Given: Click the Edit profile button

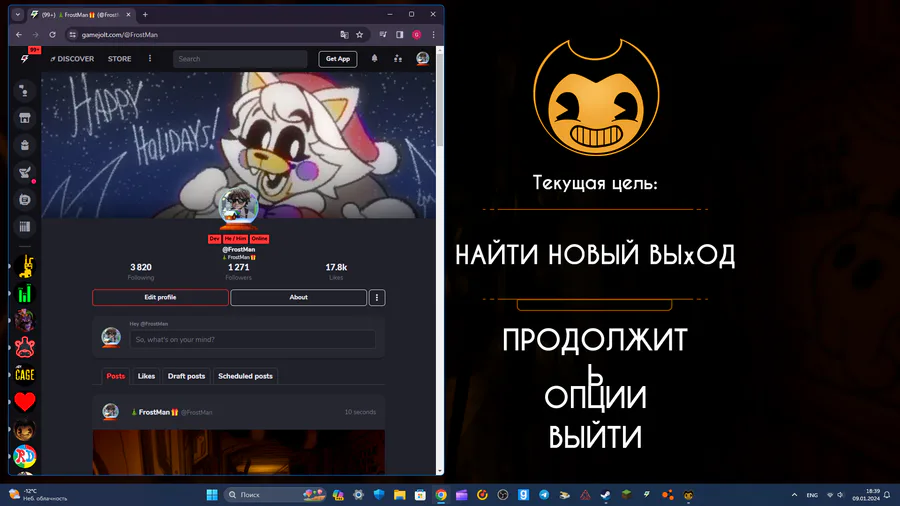Looking at the screenshot, I should pos(160,298).
